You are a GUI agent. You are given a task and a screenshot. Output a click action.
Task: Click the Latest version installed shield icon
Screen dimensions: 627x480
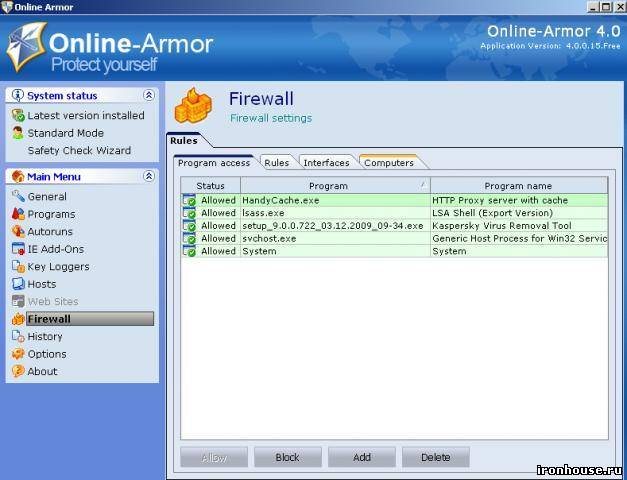tap(18, 115)
